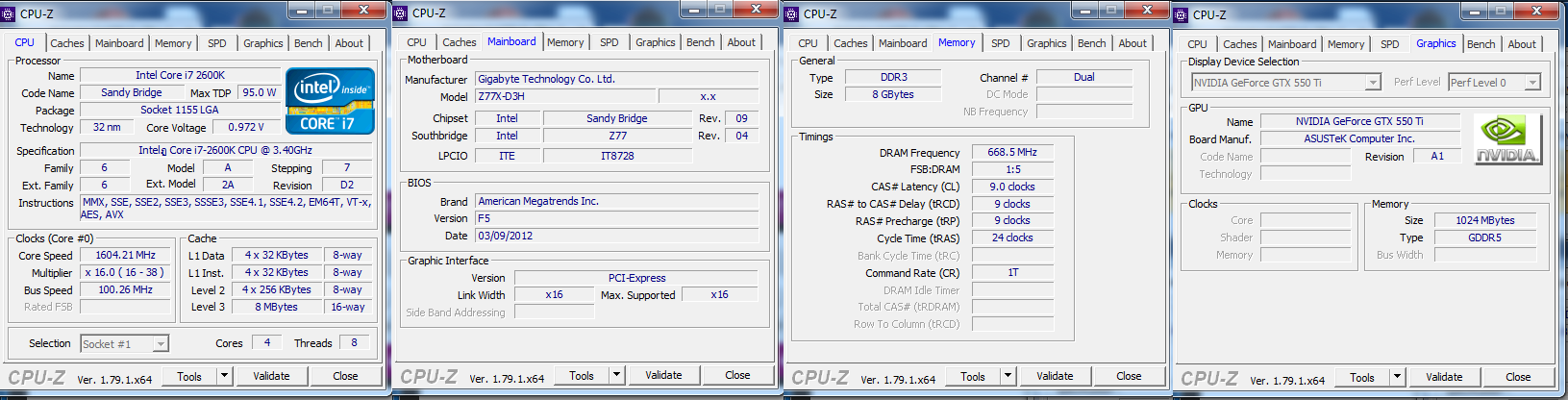Click the American Megatrends BIOS brand field
1568x400 pixels.
click(616, 202)
